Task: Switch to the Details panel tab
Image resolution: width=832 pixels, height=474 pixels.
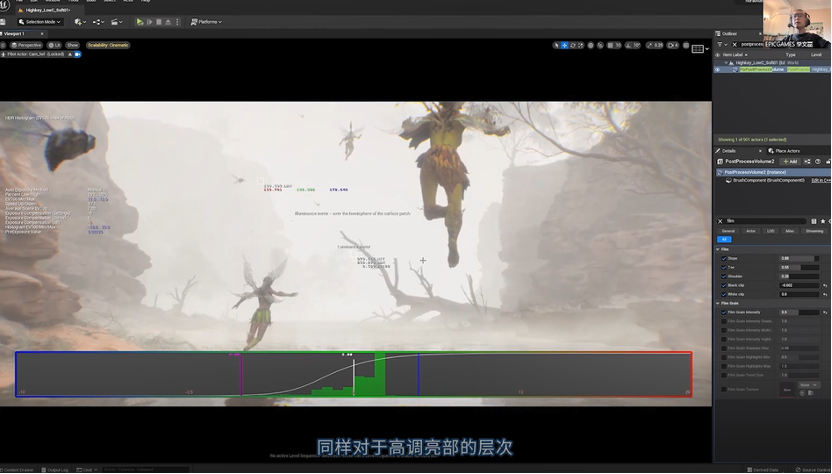Action: (x=729, y=151)
